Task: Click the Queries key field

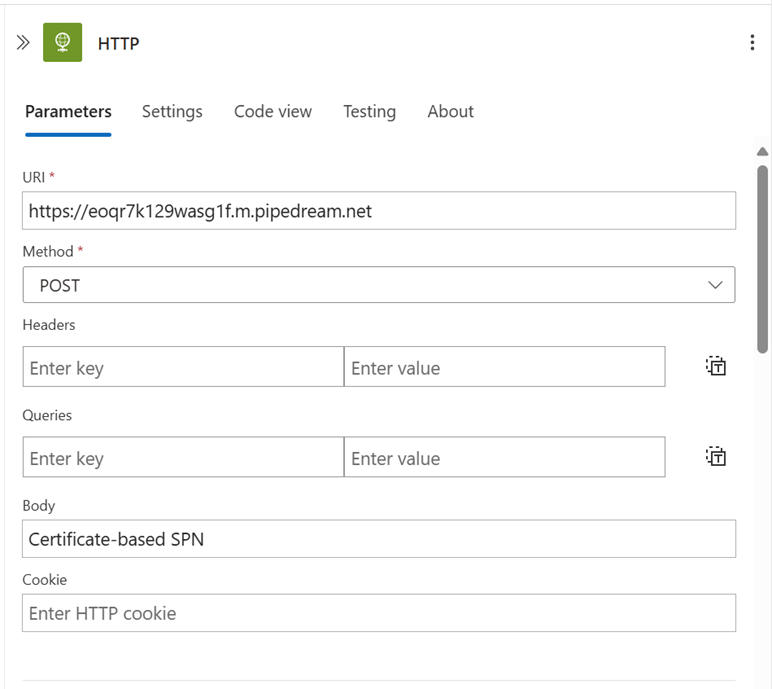Action: (x=183, y=458)
